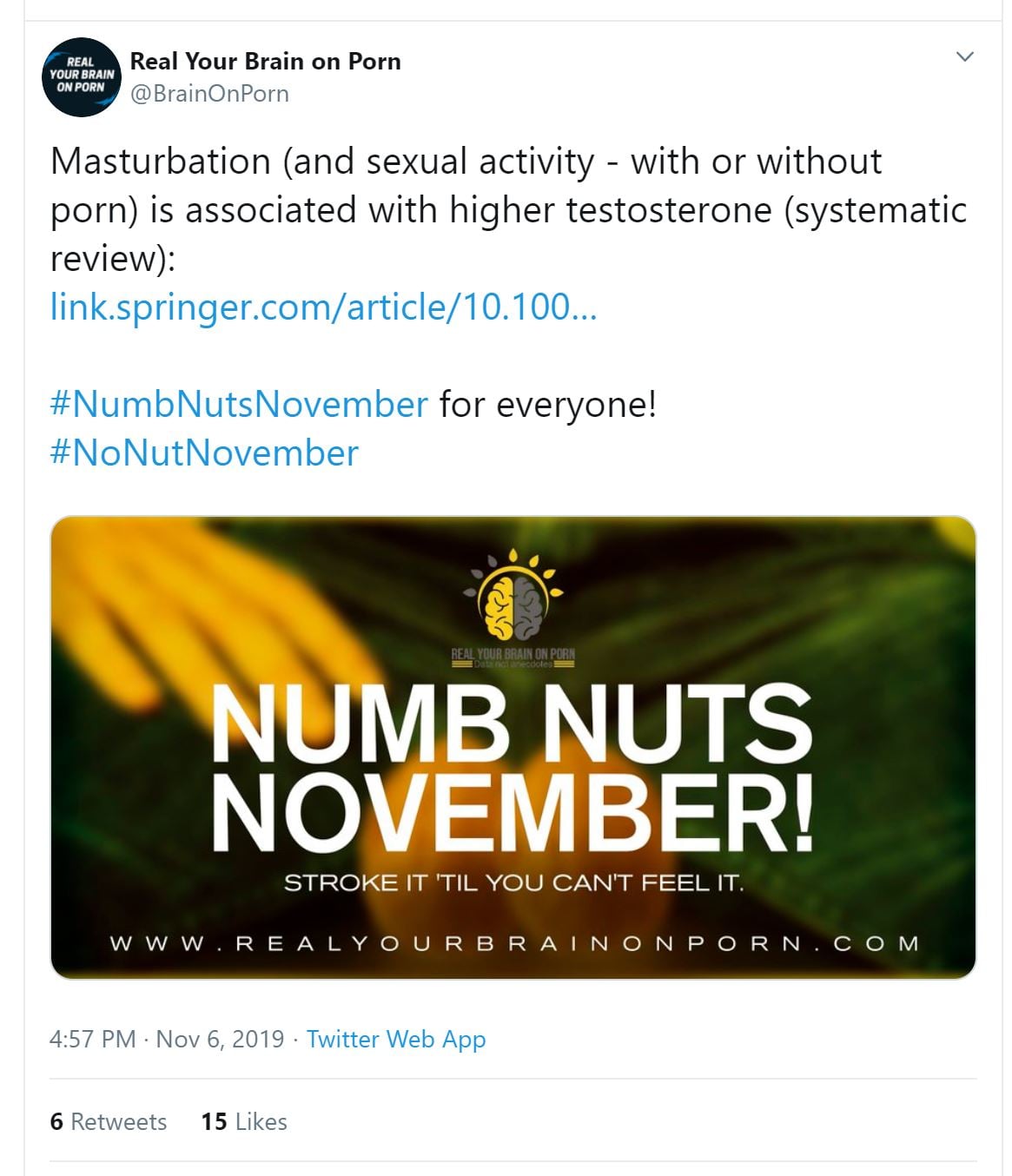Open the link.springer.com article link
Viewport: 1012px width, 1176px height.
tap(323, 307)
